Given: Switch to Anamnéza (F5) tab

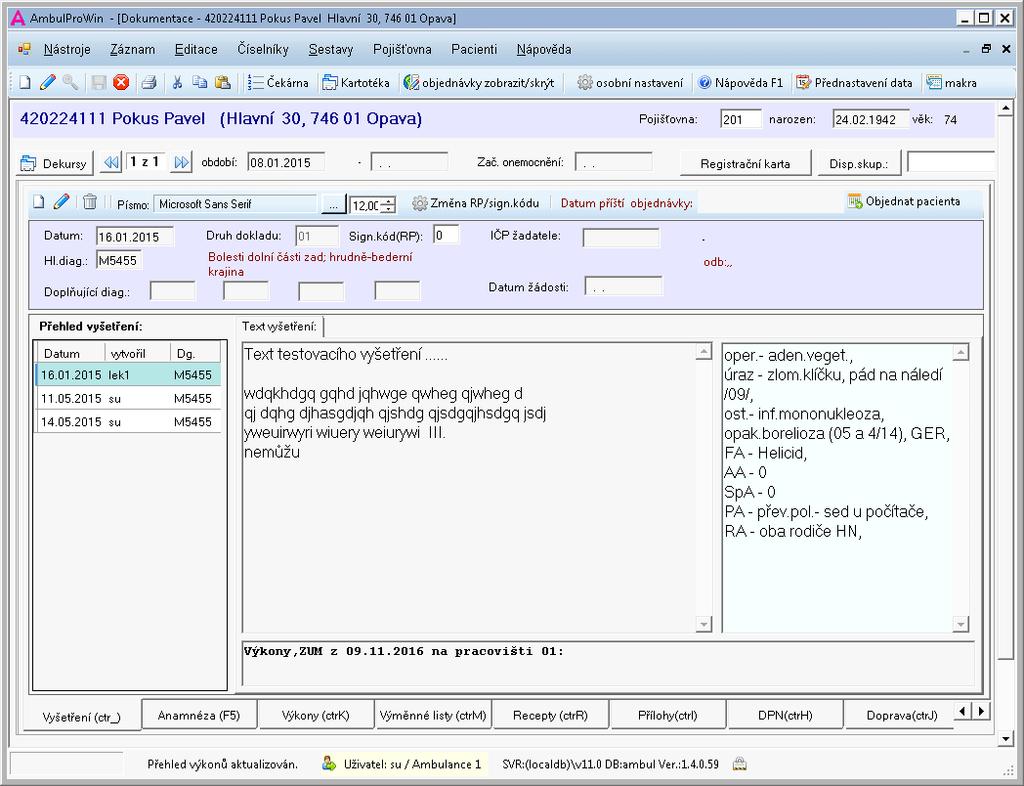Looking at the screenshot, I should click(x=199, y=715).
